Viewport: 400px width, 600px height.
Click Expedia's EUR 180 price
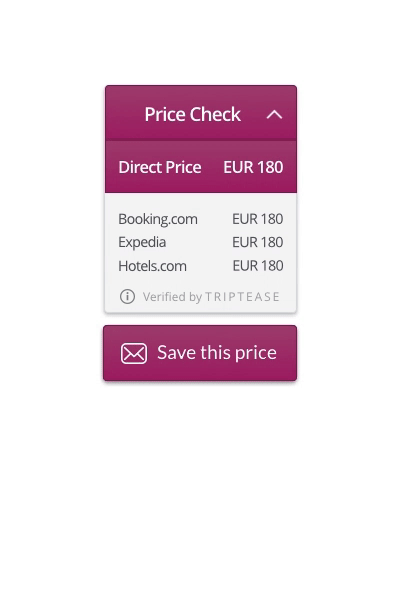pos(258,242)
